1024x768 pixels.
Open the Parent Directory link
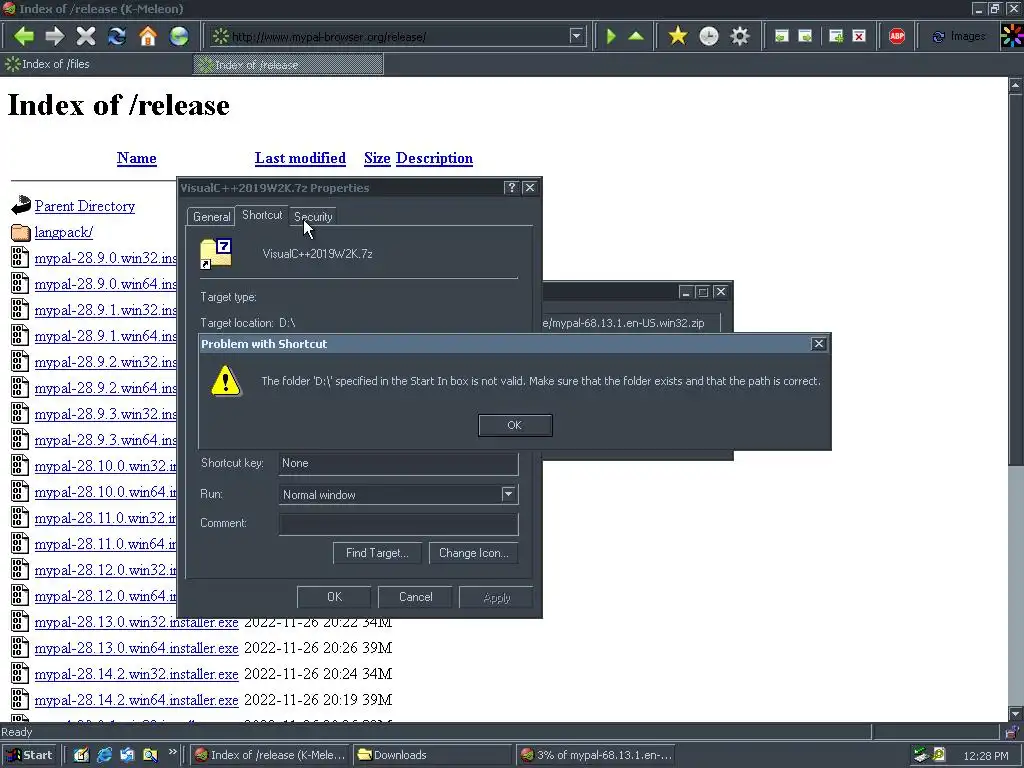85,206
